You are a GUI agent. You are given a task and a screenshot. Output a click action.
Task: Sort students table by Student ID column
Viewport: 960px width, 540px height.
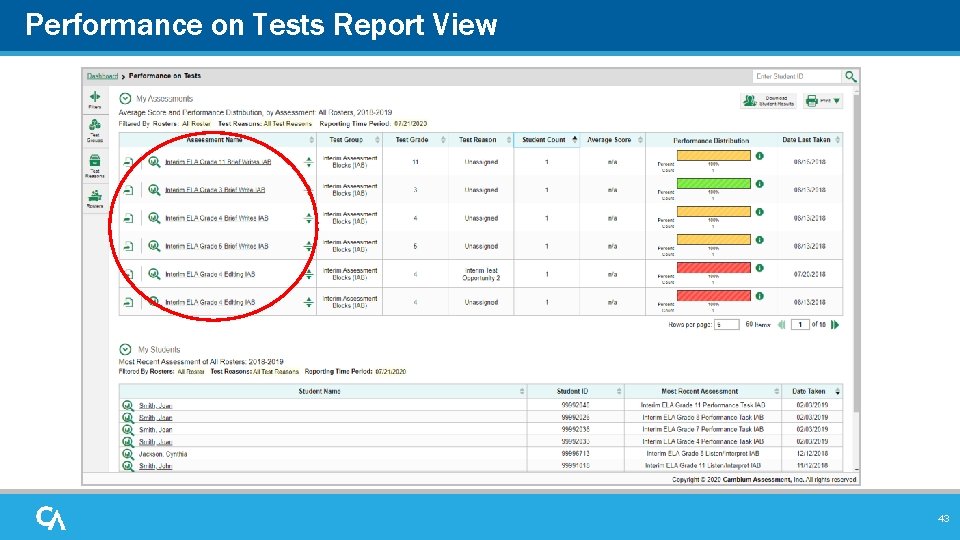(619, 391)
